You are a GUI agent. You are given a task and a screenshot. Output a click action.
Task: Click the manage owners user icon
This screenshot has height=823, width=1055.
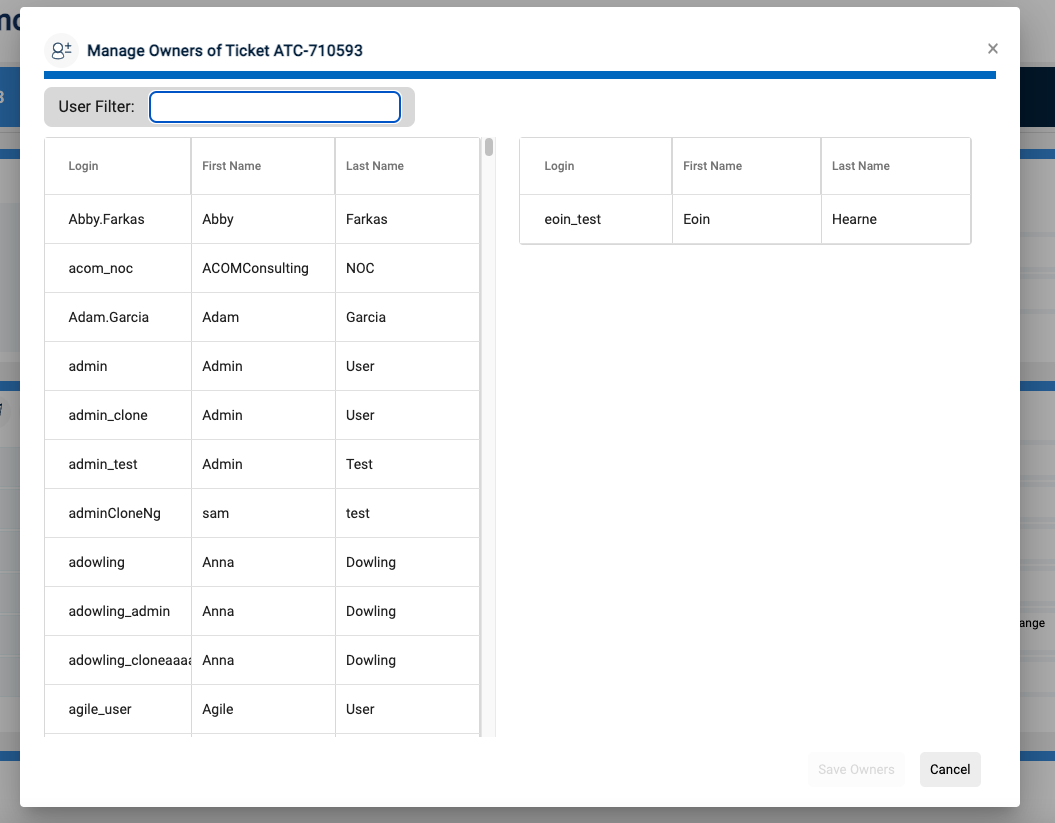(61, 50)
